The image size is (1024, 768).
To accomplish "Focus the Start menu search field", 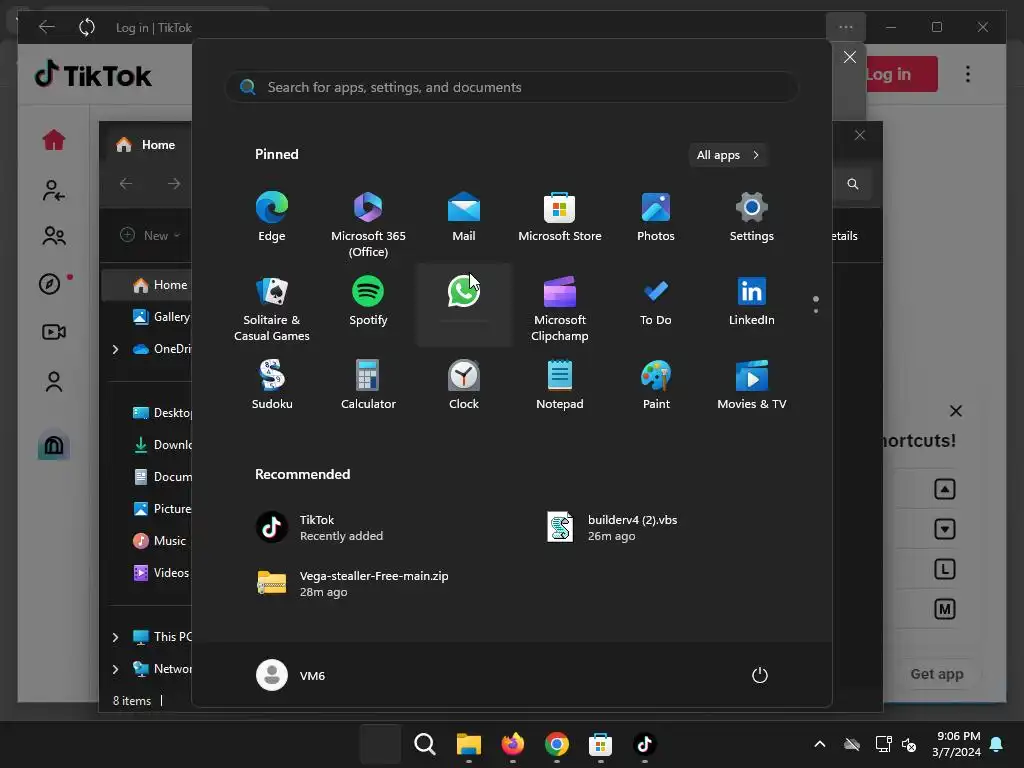I will (511, 87).
